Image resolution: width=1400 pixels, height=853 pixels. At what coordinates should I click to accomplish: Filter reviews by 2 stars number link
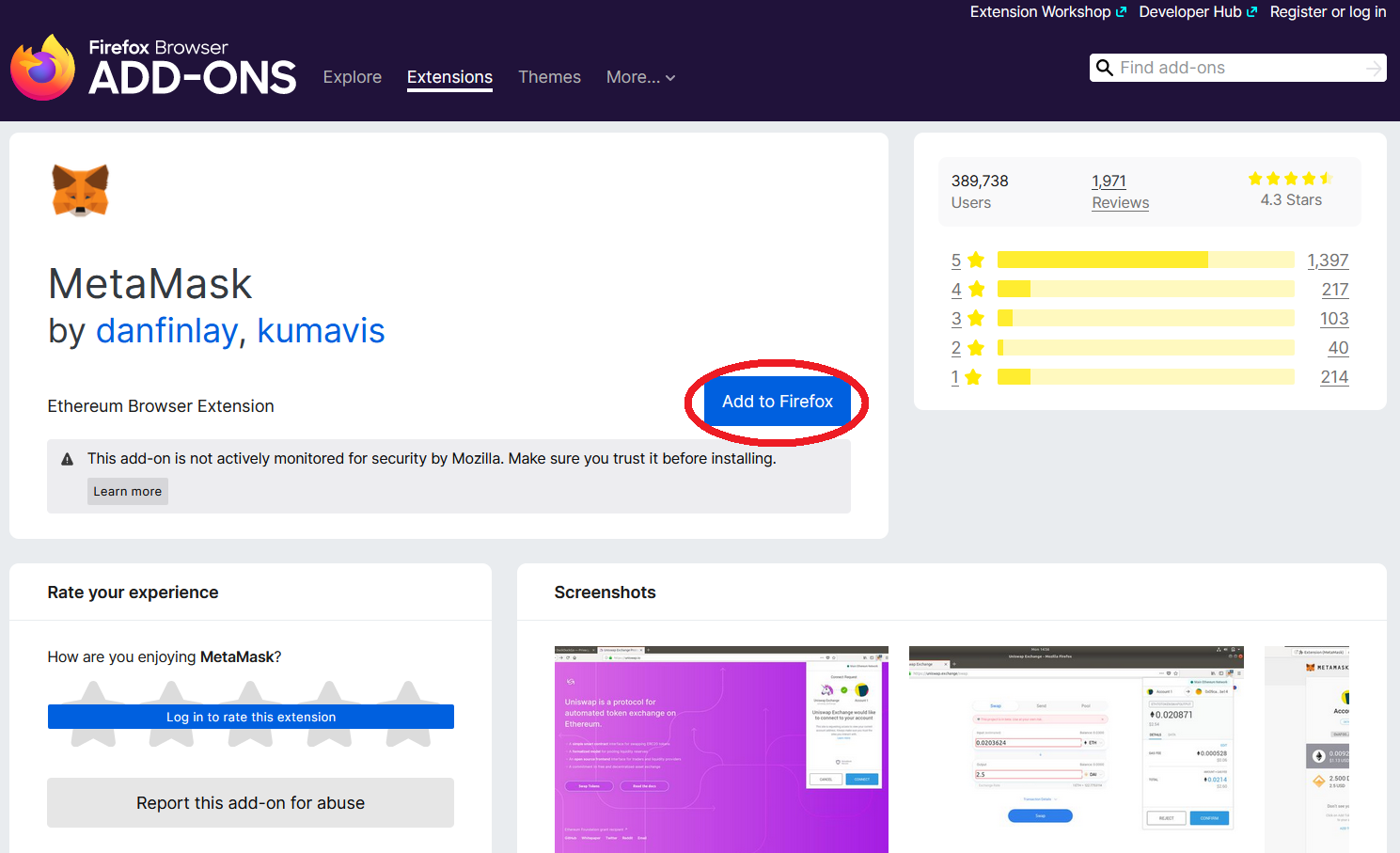click(x=955, y=348)
